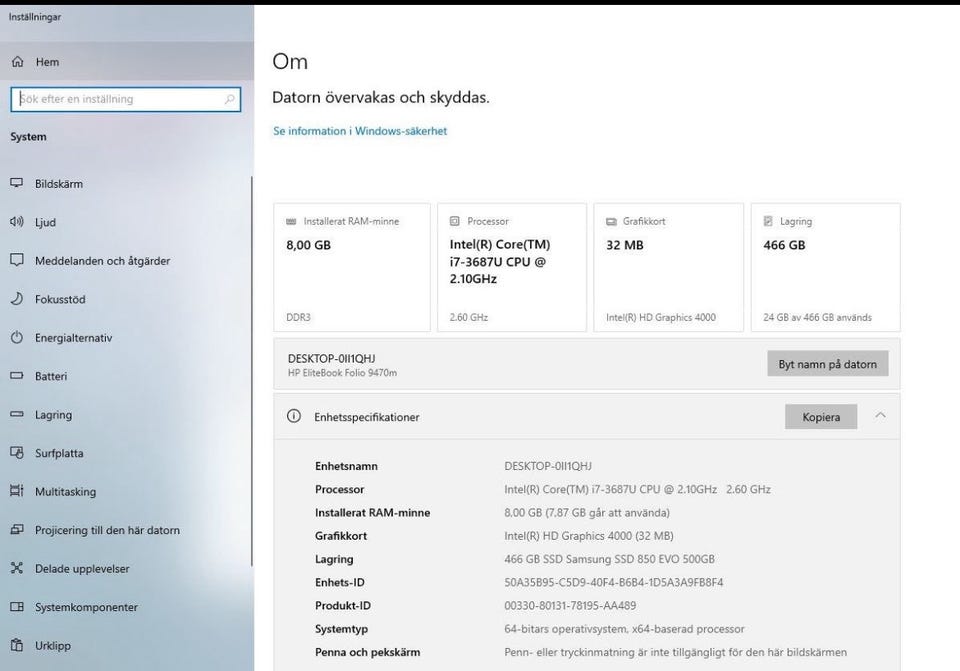Image resolution: width=960 pixels, height=671 pixels.
Task: Open the Lagring sidebar item
Action: [x=53, y=415]
